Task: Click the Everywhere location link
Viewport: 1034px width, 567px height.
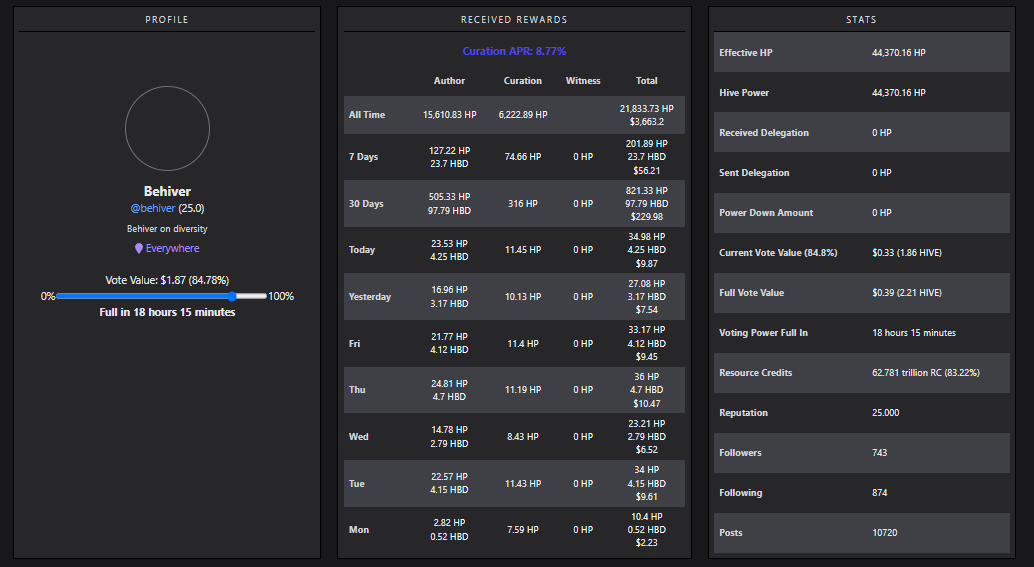Action: click(172, 249)
